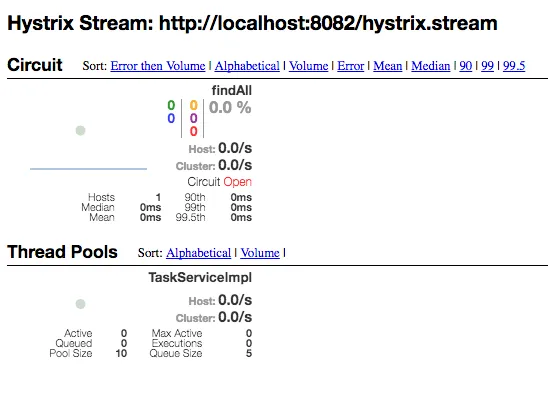Viewport: 548px width, 397px height.
Task: Sort thread pools Alphabetical link
Action: (x=199, y=253)
